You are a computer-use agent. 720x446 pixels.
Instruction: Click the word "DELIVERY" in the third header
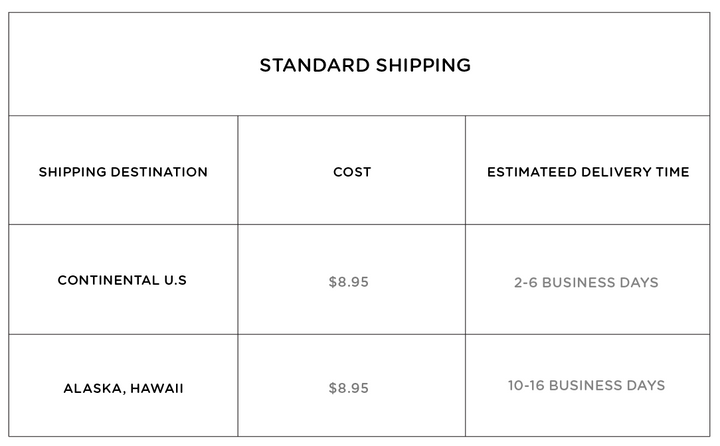pos(616,172)
